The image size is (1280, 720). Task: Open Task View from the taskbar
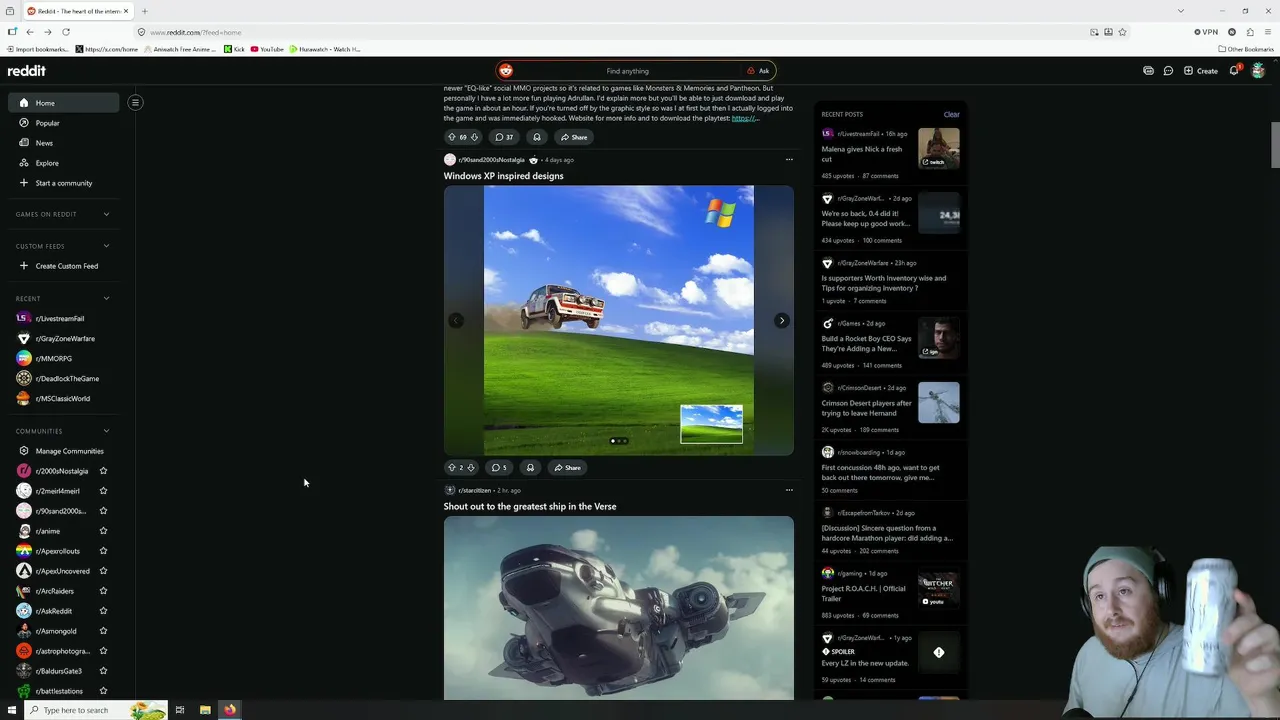[180, 710]
